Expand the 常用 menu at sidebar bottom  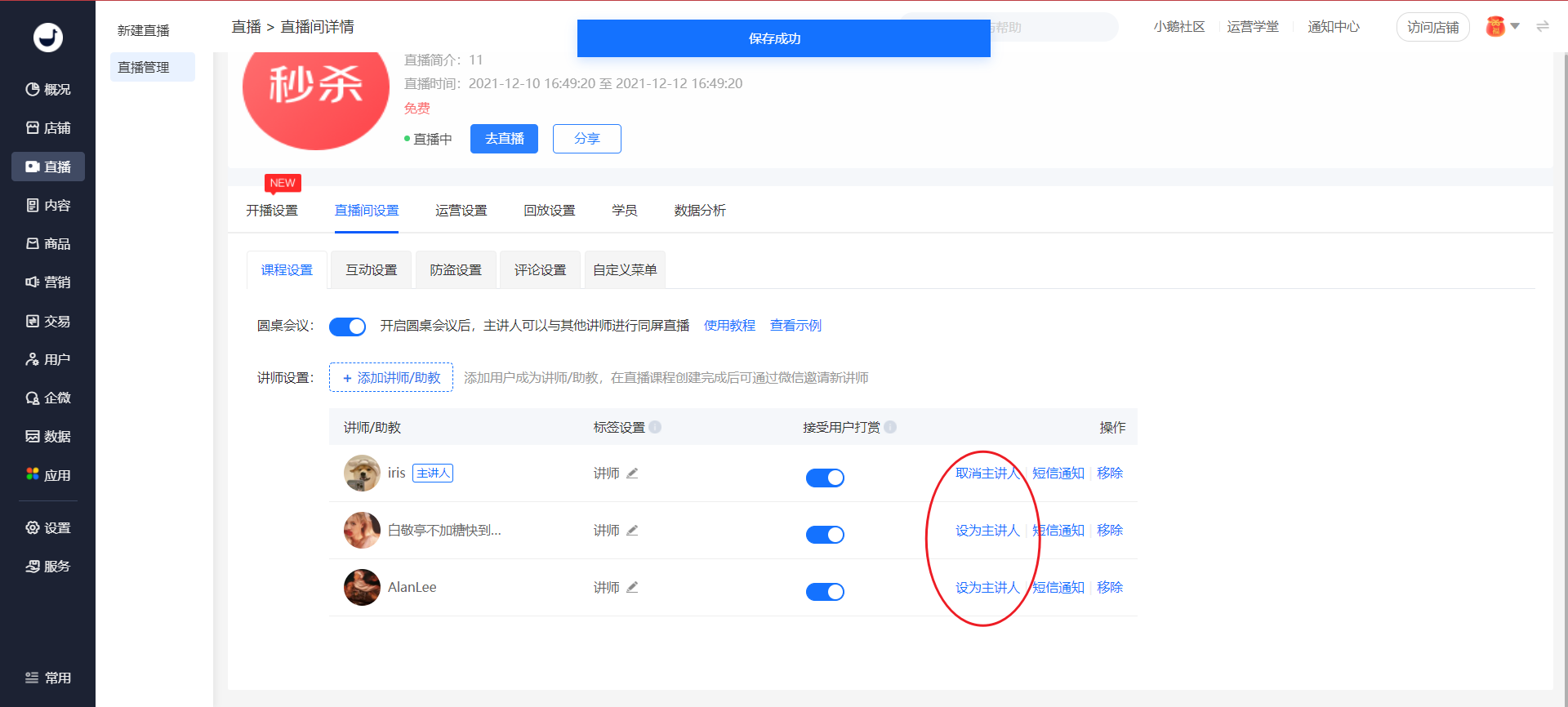click(x=48, y=678)
